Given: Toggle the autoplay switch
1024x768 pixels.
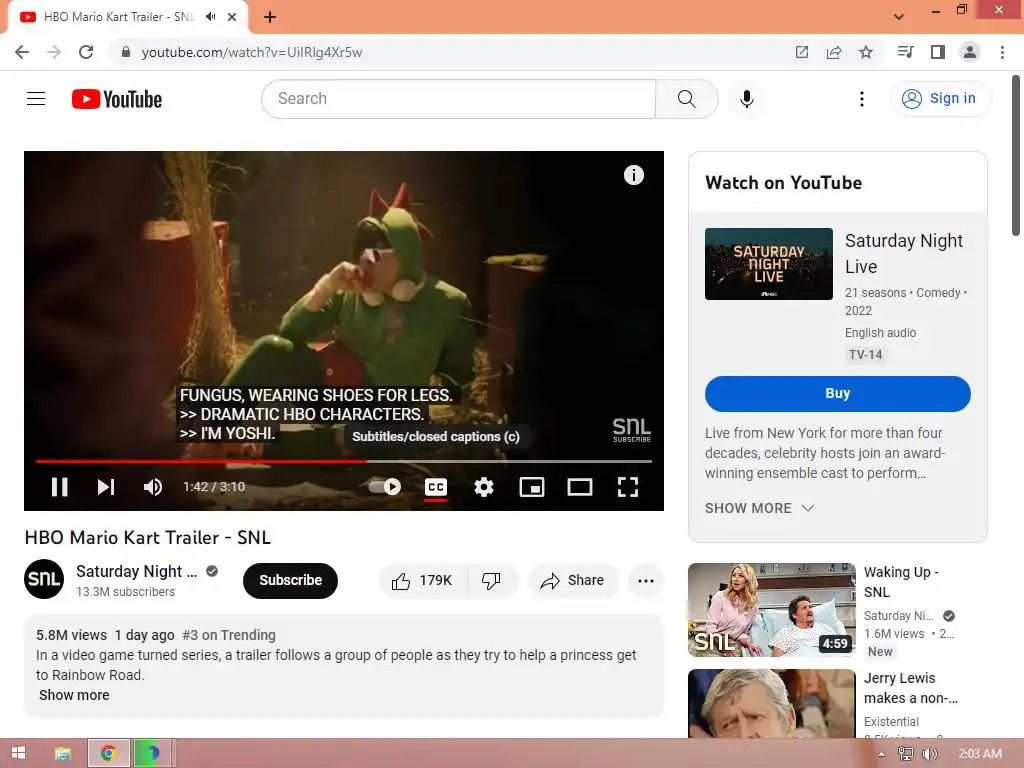Looking at the screenshot, I should (x=385, y=487).
